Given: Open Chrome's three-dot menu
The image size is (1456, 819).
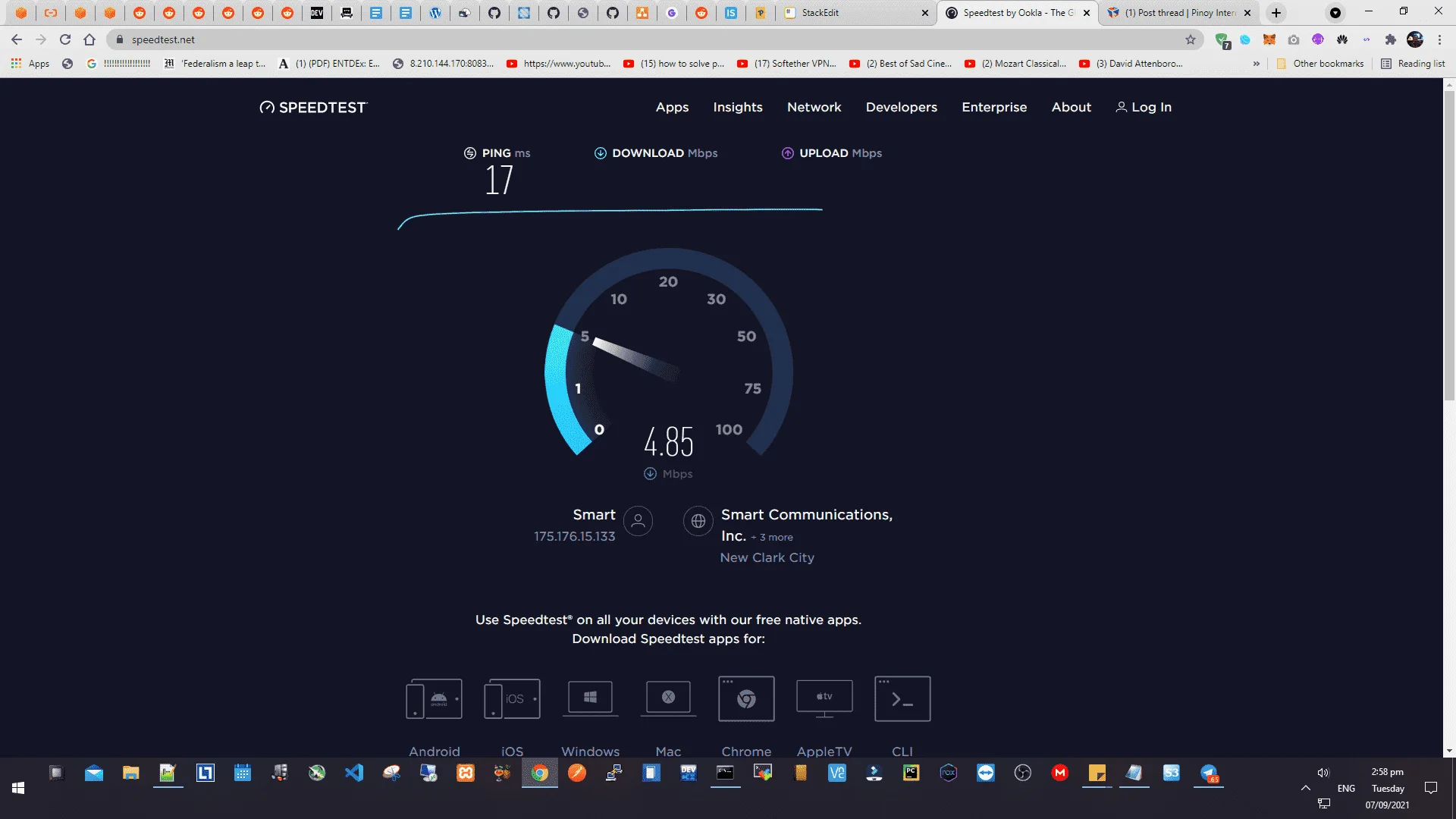Looking at the screenshot, I should (1440, 39).
